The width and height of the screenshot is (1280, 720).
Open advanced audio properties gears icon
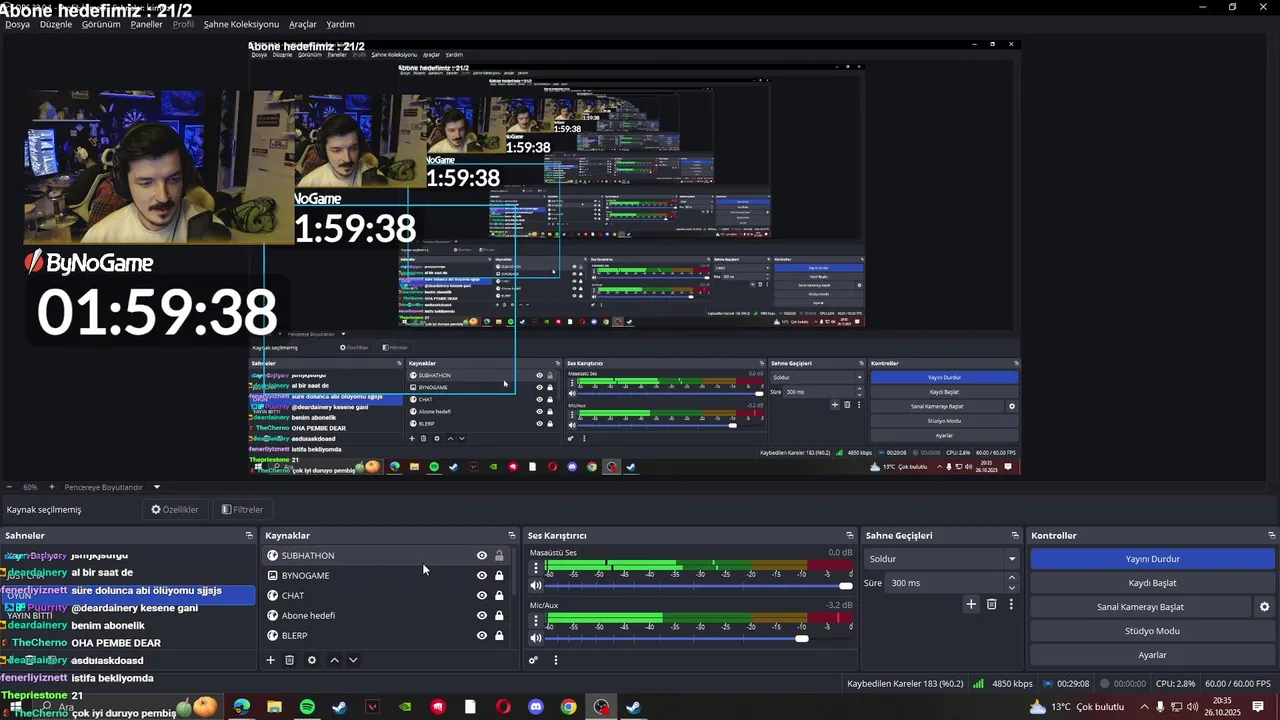[534, 660]
